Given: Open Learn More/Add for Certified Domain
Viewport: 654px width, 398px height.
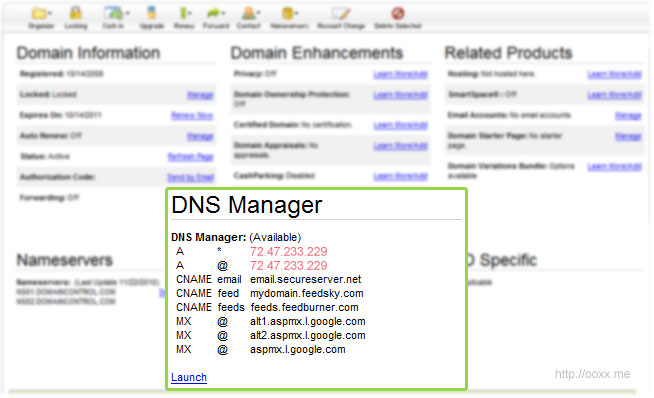Looking at the screenshot, I should (x=400, y=125).
